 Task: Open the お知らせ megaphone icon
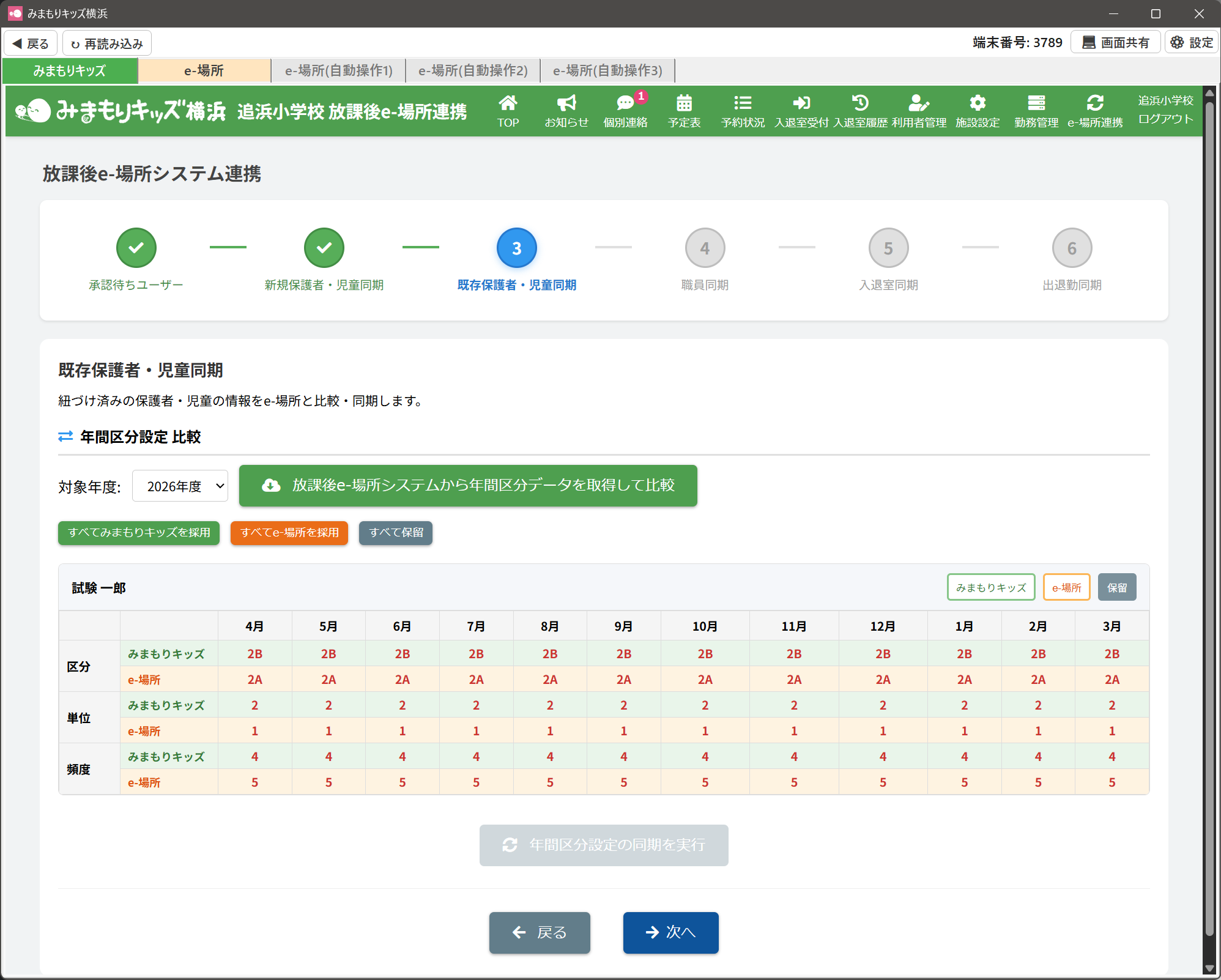566,110
